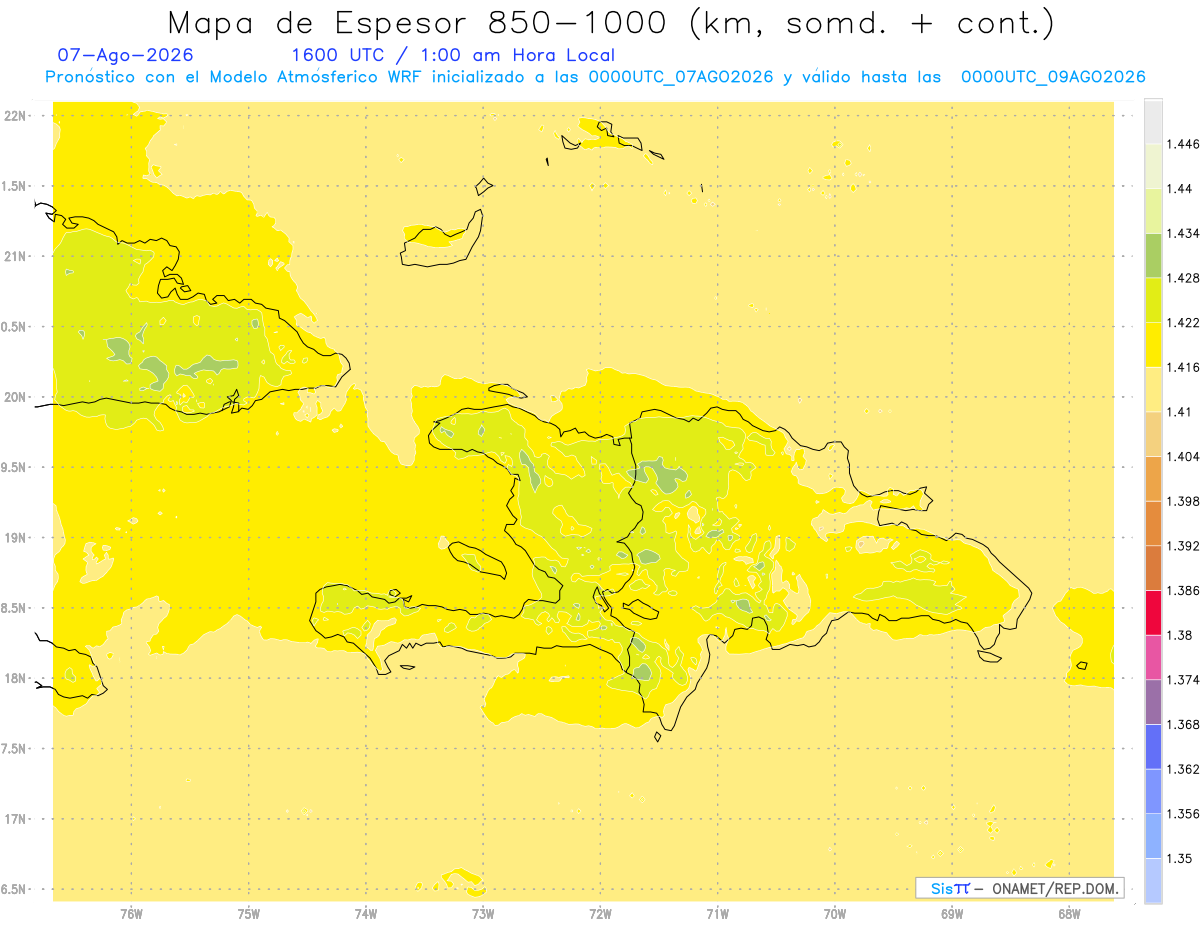Click legend value 1.41
This screenshot has width=1200, height=927.
coord(1179,412)
